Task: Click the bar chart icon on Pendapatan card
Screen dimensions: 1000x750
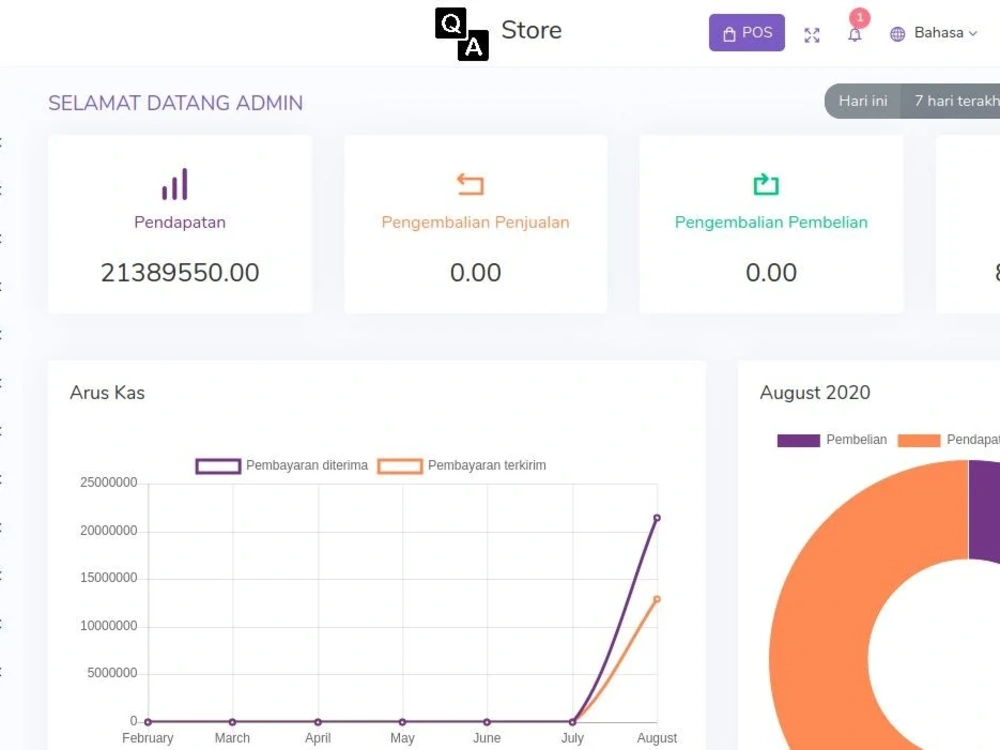Action: pos(177,183)
